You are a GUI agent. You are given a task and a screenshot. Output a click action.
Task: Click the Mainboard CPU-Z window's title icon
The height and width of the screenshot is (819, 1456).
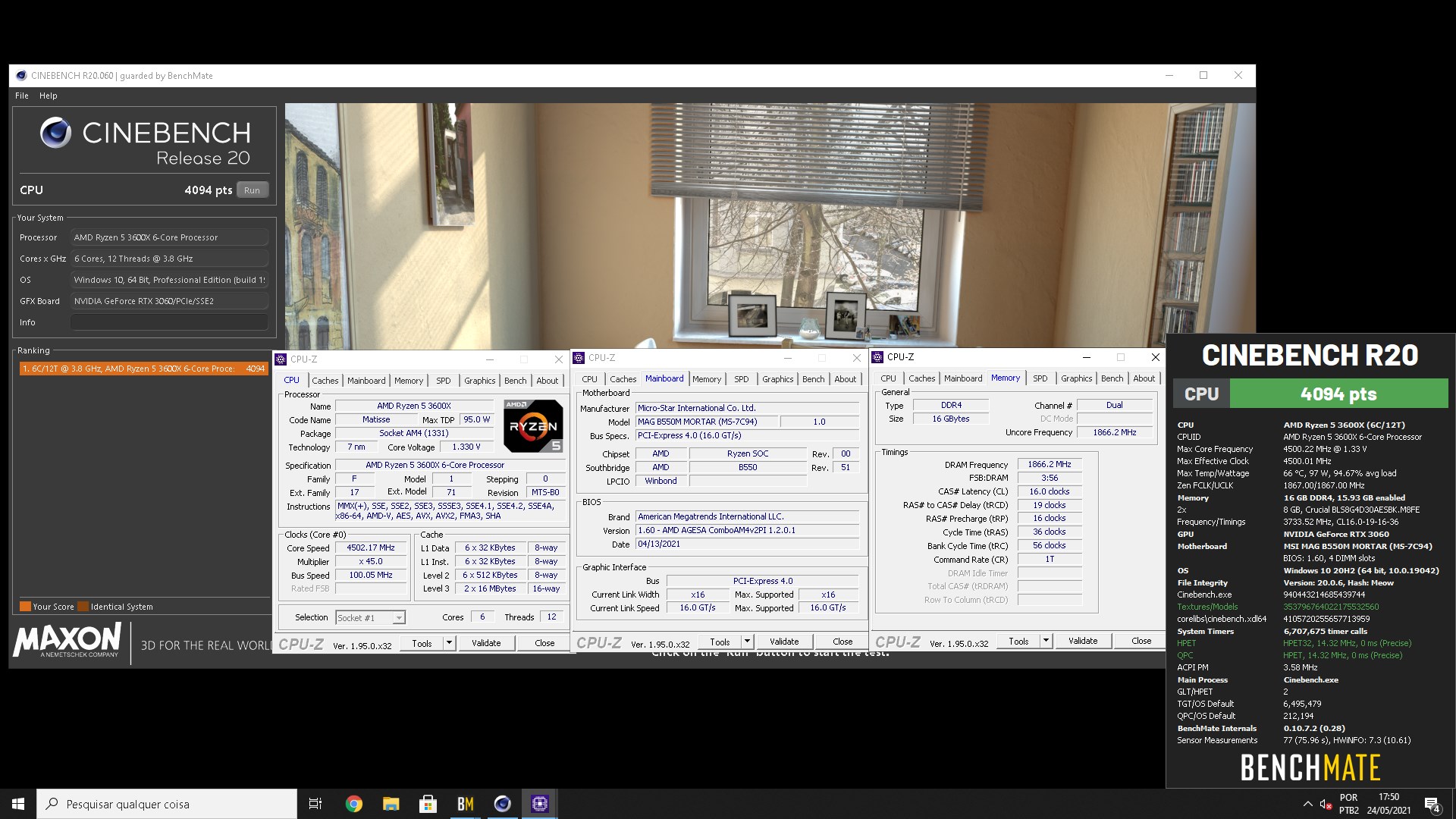[579, 358]
